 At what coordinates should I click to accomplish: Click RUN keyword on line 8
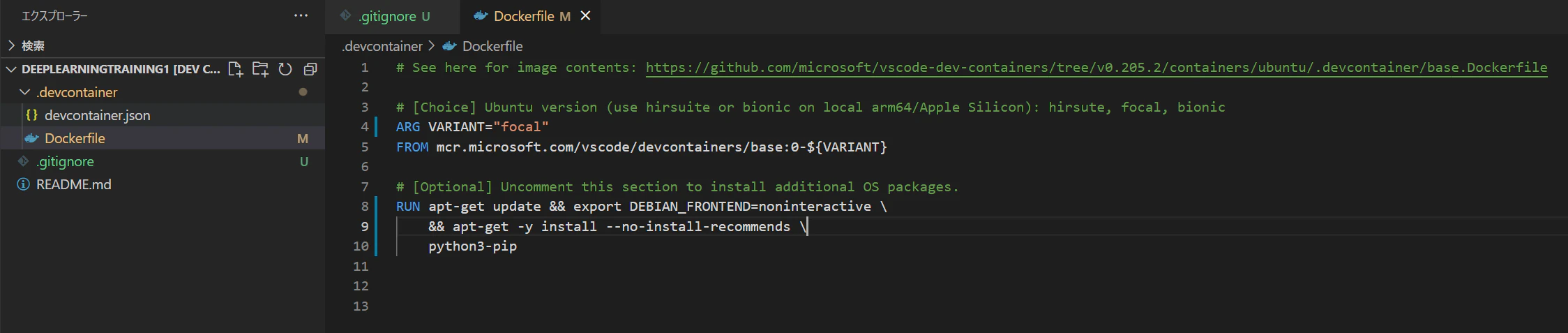(408, 207)
